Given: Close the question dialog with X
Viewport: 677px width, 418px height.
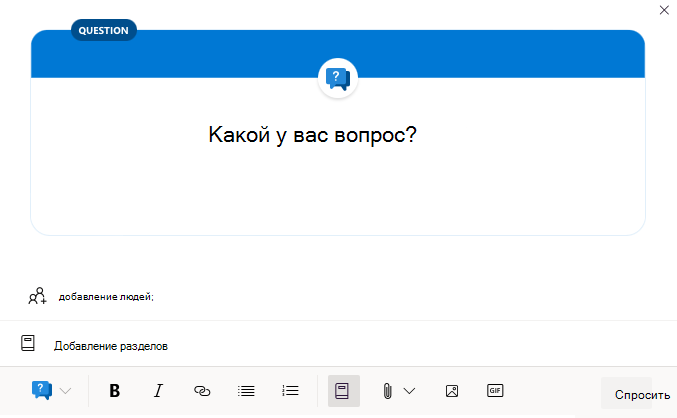Looking at the screenshot, I should (x=664, y=10).
